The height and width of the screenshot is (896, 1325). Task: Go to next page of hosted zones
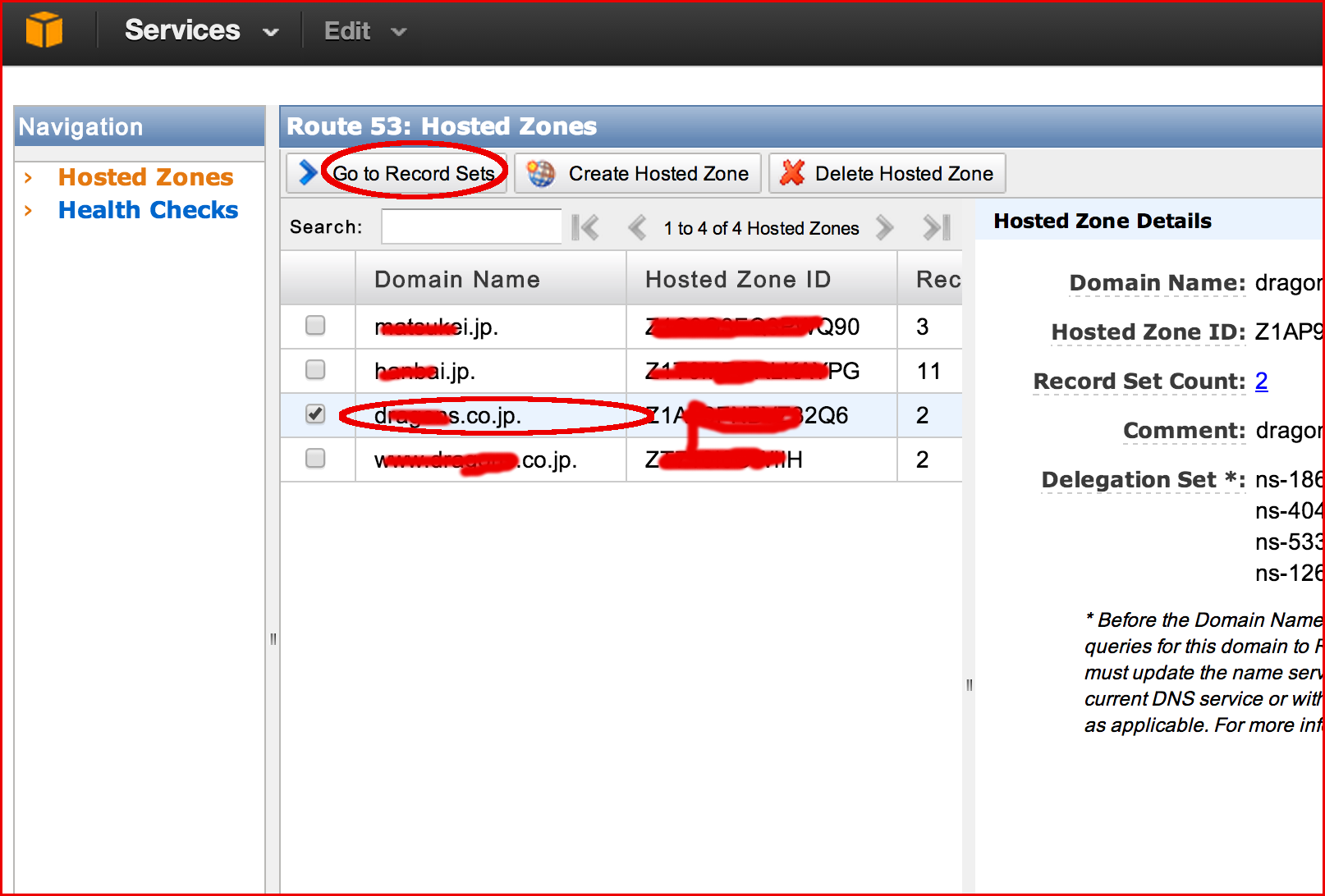click(x=884, y=227)
